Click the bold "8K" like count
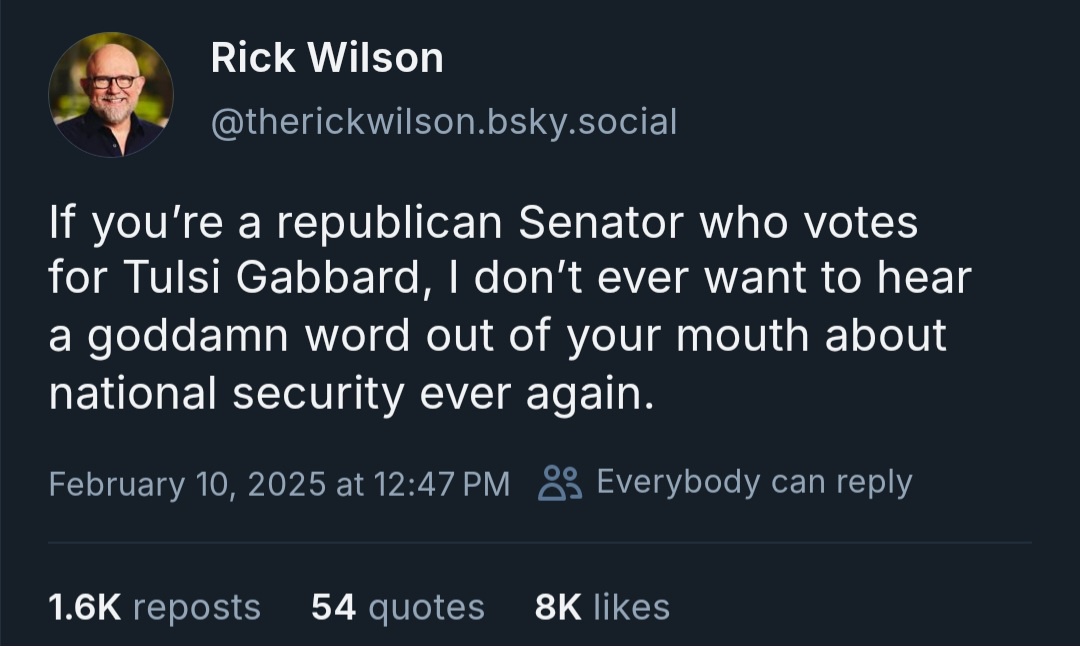The height and width of the screenshot is (646, 1080). point(558,607)
